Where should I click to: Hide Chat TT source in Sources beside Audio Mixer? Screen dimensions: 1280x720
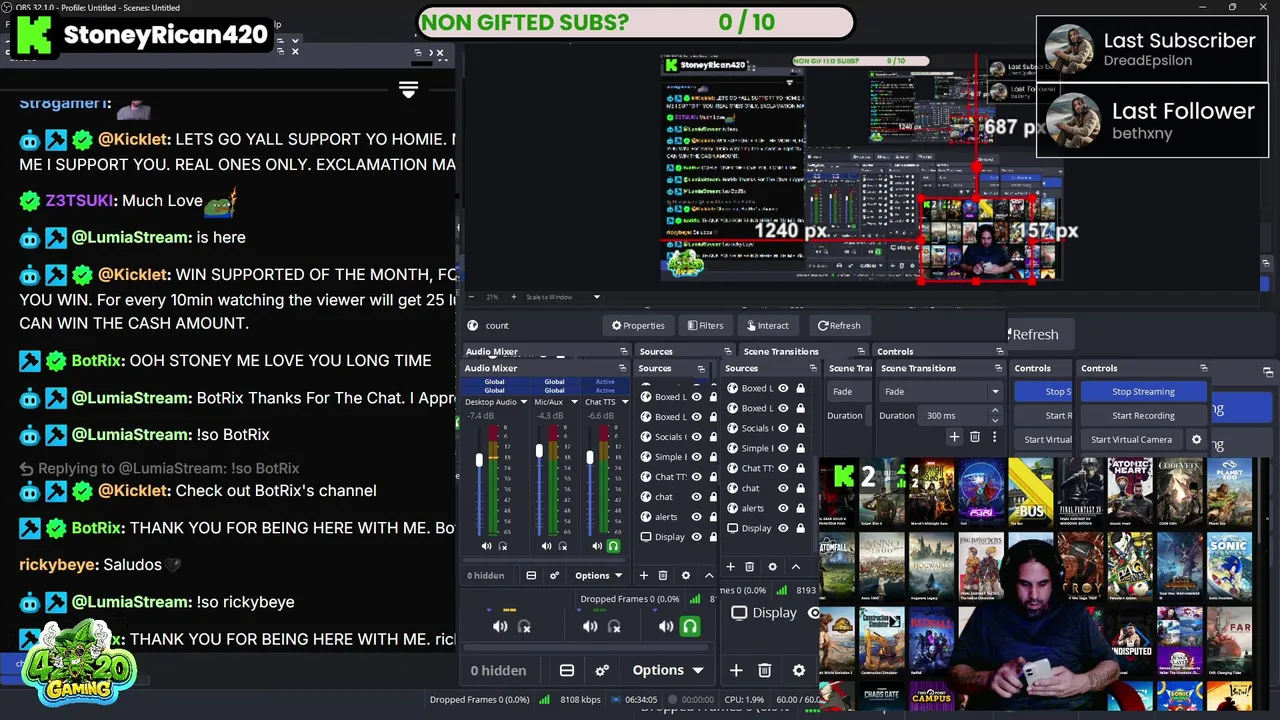pos(697,477)
